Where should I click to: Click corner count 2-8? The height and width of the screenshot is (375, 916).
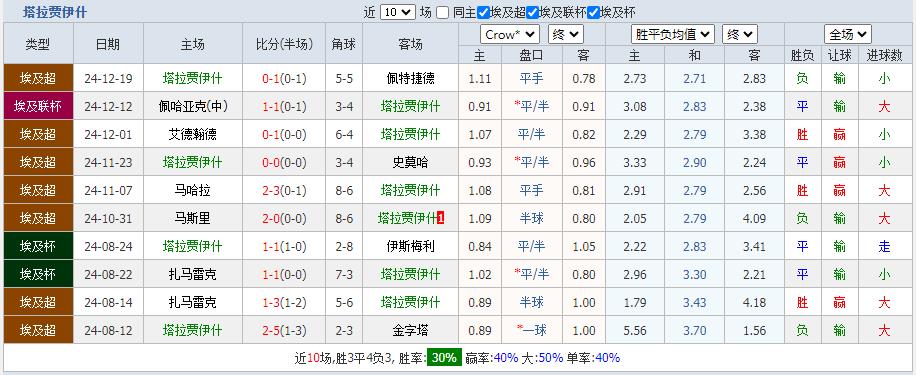[x=344, y=246]
